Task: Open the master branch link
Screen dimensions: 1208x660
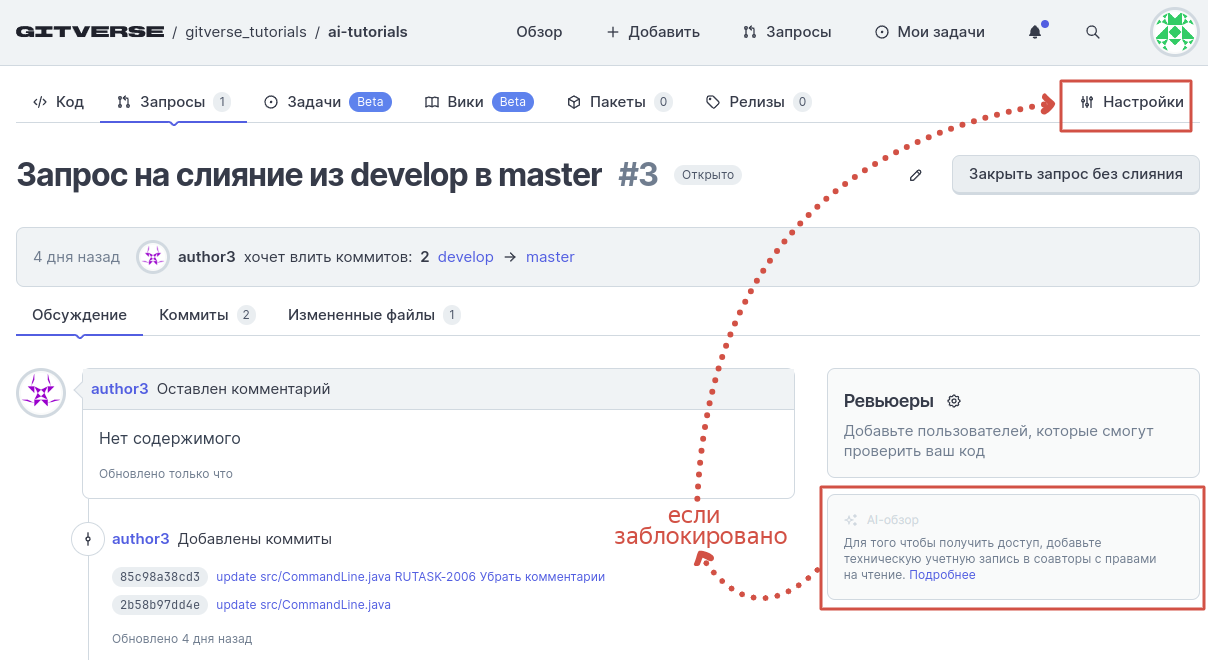Action: point(550,257)
